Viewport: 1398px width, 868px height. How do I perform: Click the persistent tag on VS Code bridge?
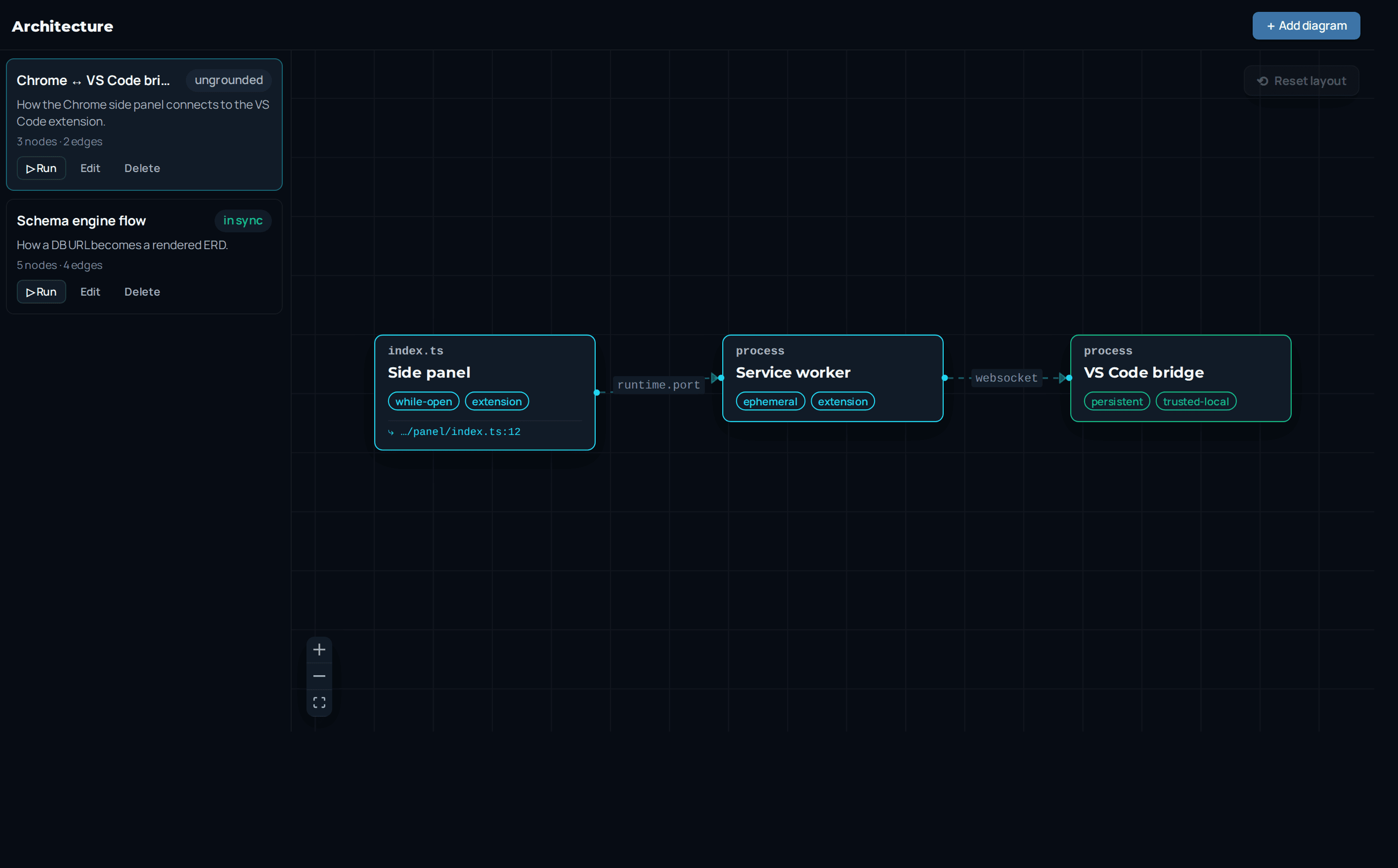pyautogui.click(x=1117, y=401)
